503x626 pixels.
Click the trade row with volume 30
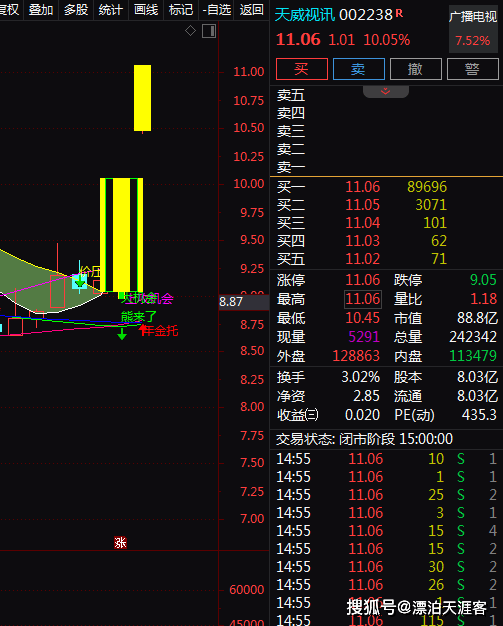click(386, 567)
